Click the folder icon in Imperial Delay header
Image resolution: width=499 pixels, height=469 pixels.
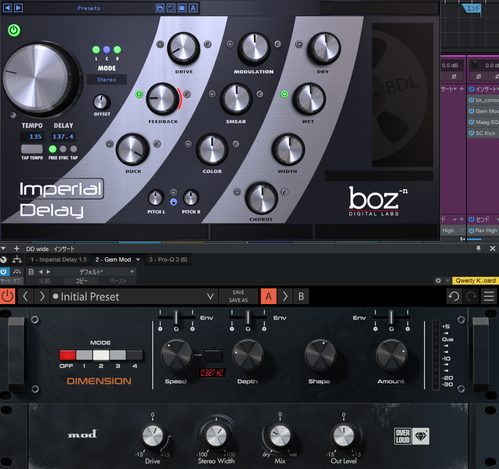182,8
